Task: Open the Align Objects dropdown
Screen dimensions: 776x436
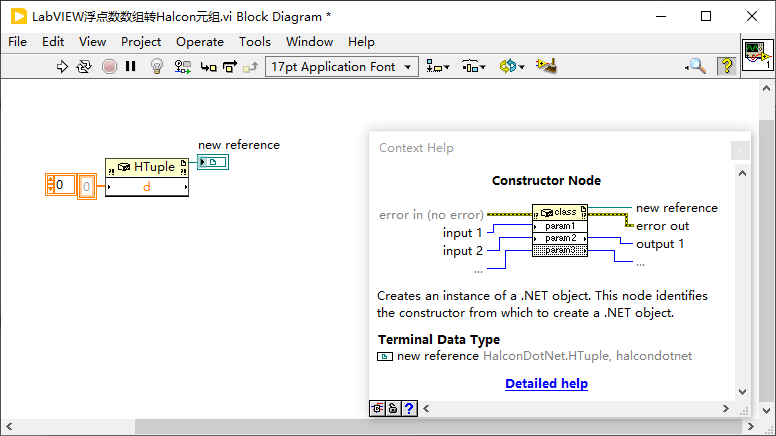Action: 437,66
